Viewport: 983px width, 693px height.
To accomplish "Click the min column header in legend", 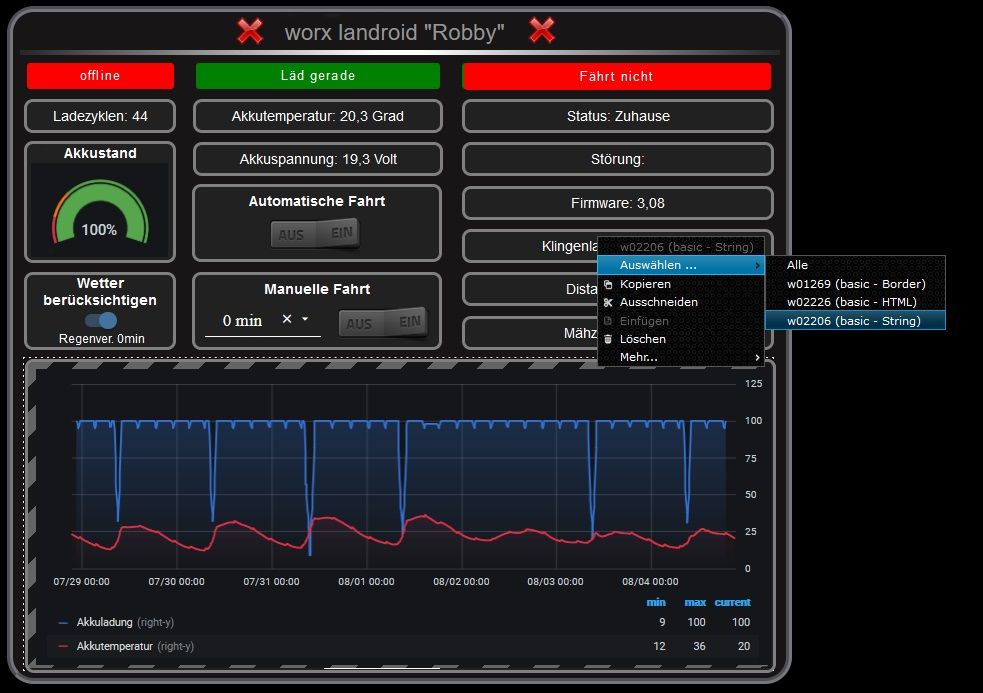I will point(656,603).
